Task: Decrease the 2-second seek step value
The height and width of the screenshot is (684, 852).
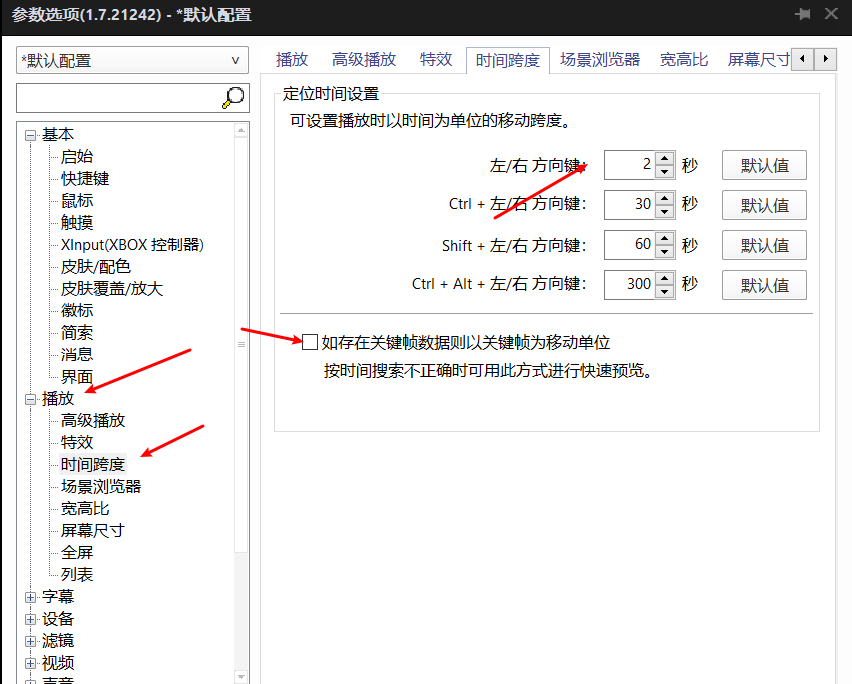Action: click(665, 172)
